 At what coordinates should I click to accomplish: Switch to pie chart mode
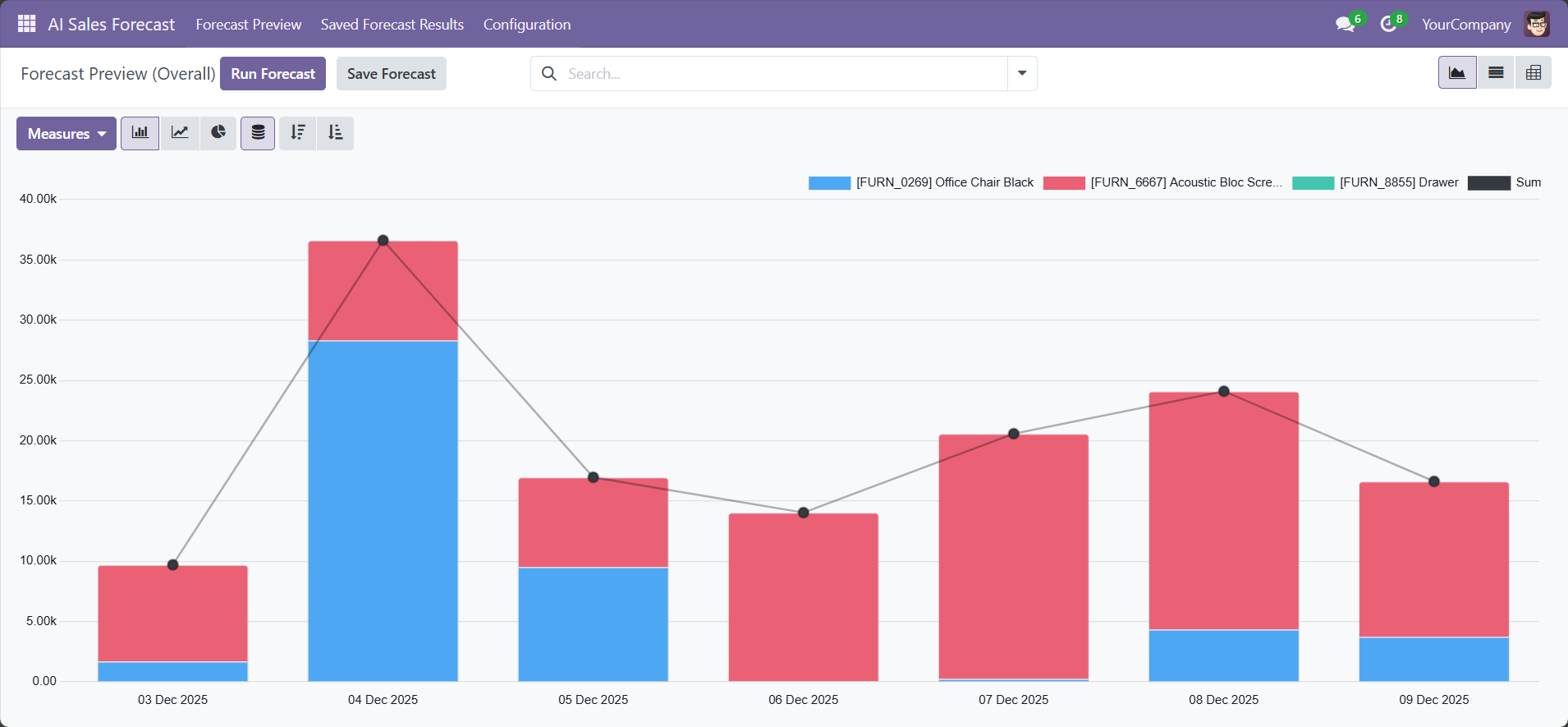(218, 133)
